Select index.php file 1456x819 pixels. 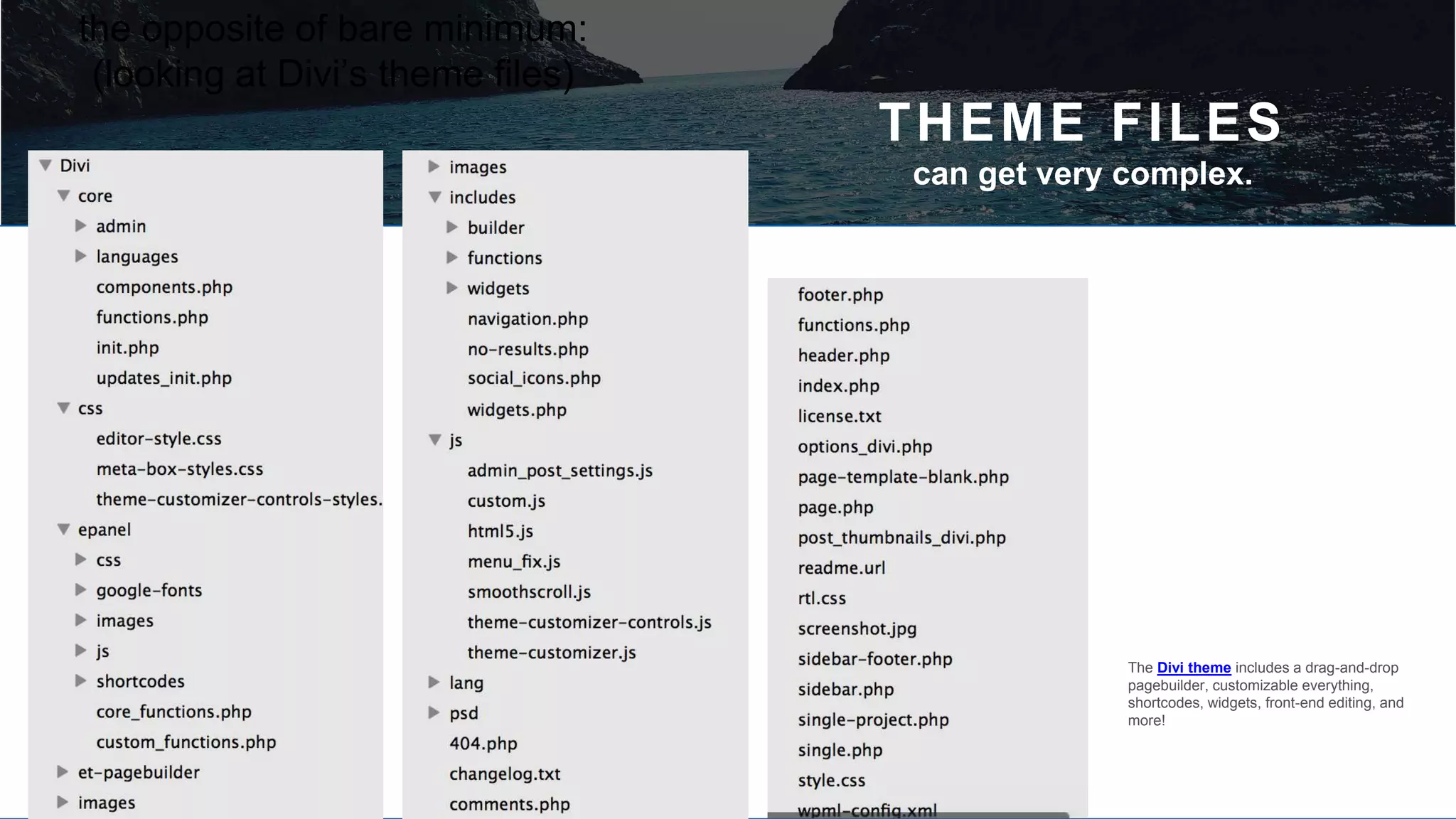(839, 386)
